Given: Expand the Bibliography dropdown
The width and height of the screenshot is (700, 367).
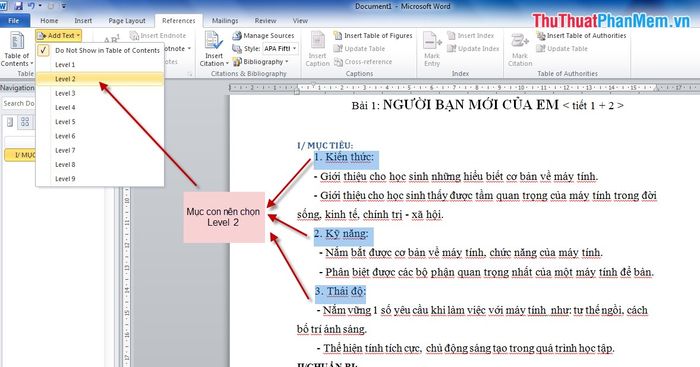Looking at the screenshot, I should (x=261, y=62).
